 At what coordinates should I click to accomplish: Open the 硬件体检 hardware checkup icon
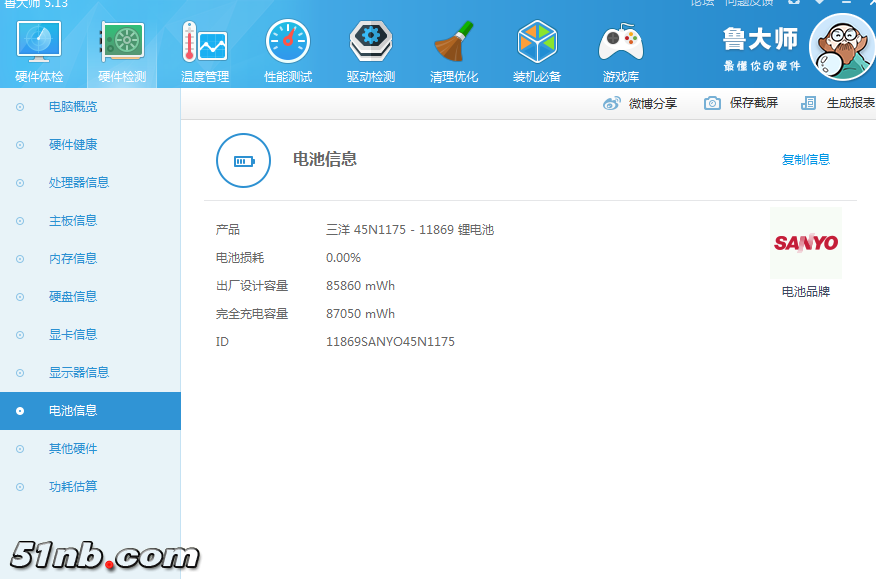click(39, 44)
